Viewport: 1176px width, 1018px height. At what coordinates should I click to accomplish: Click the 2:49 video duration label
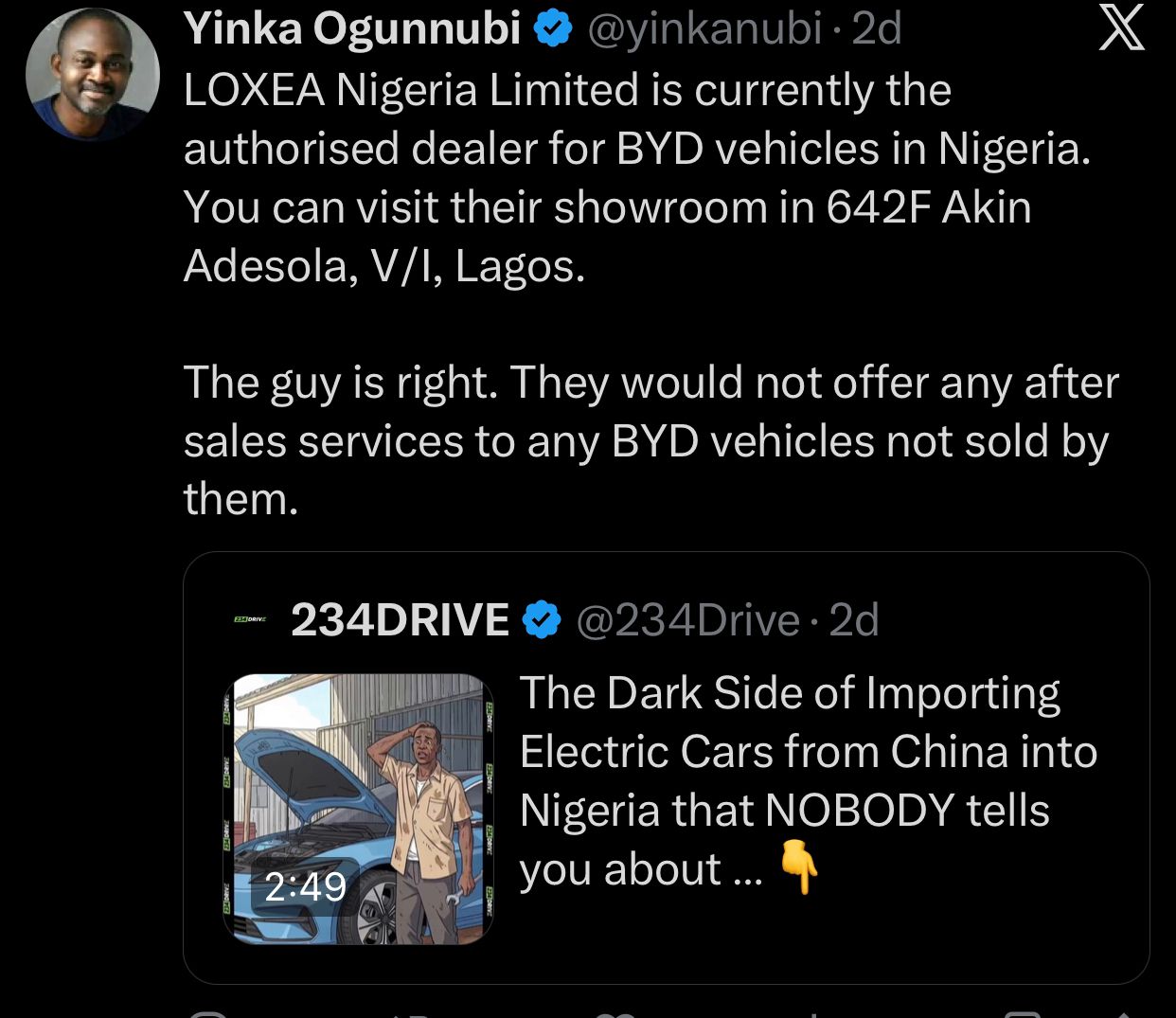pyautogui.click(x=305, y=886)
